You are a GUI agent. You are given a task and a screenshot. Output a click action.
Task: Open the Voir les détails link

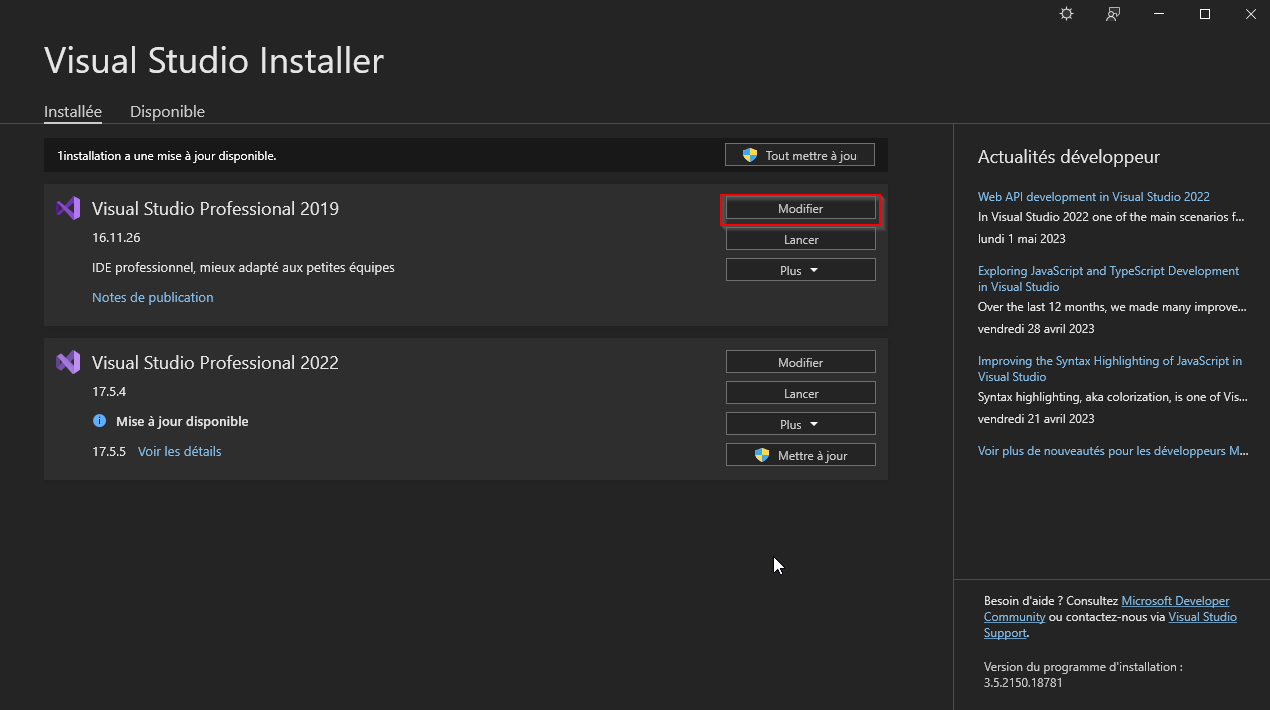coord(180,451)
